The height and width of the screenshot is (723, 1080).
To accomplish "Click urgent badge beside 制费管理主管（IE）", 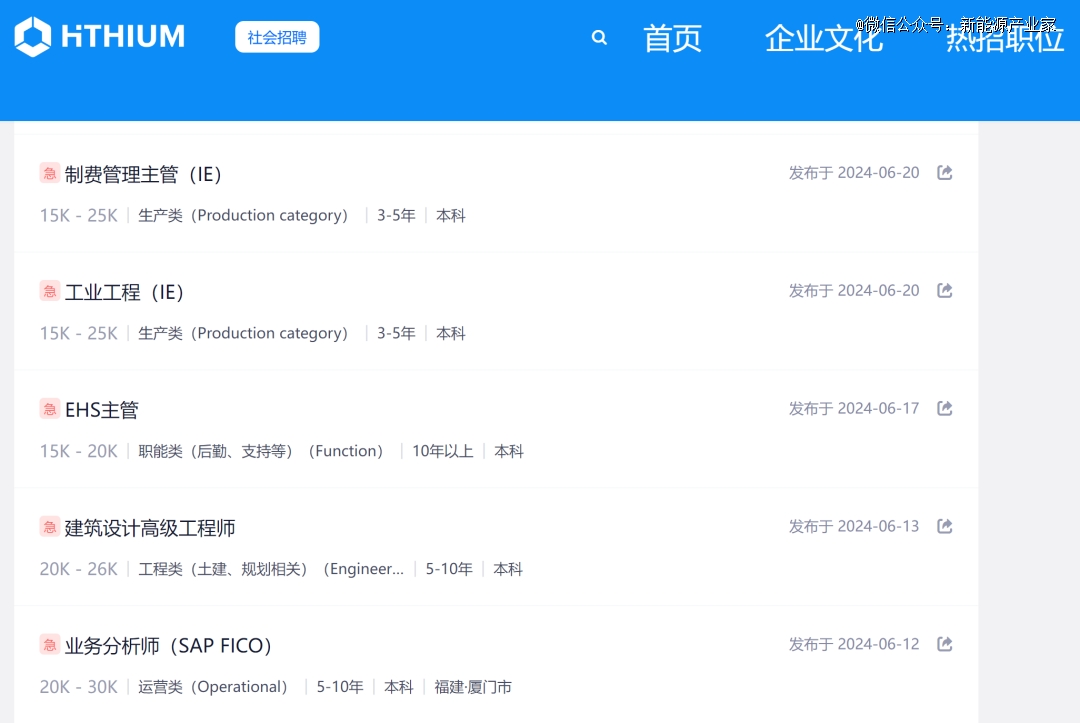I will pos(50,173).
